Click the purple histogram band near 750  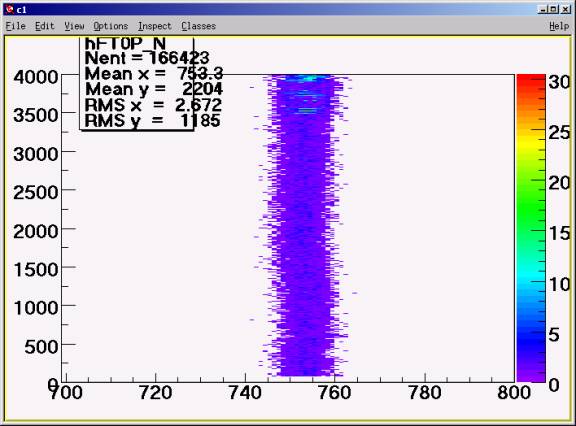[x=305, y=228]
